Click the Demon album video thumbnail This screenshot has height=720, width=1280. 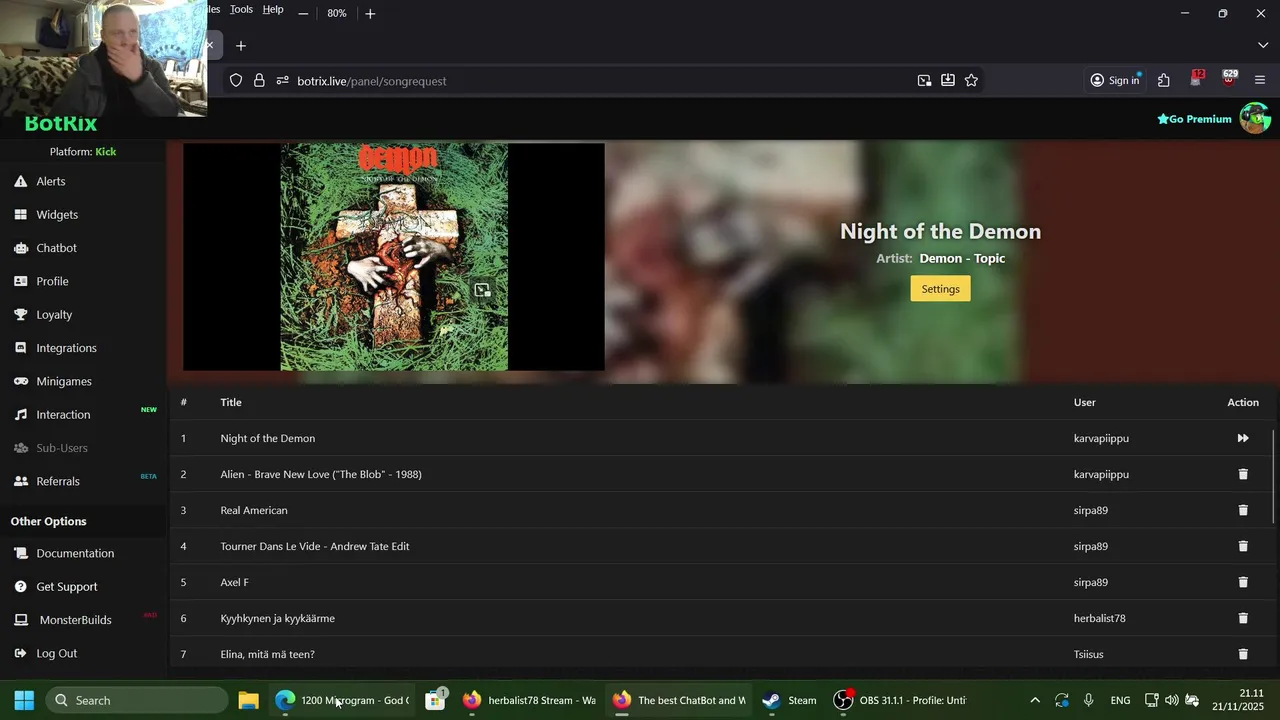tap(394, 257)
